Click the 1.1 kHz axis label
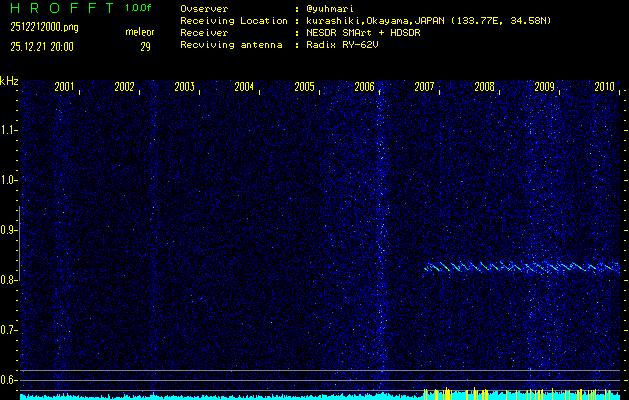Screen dimensions: 629x400 9,130
